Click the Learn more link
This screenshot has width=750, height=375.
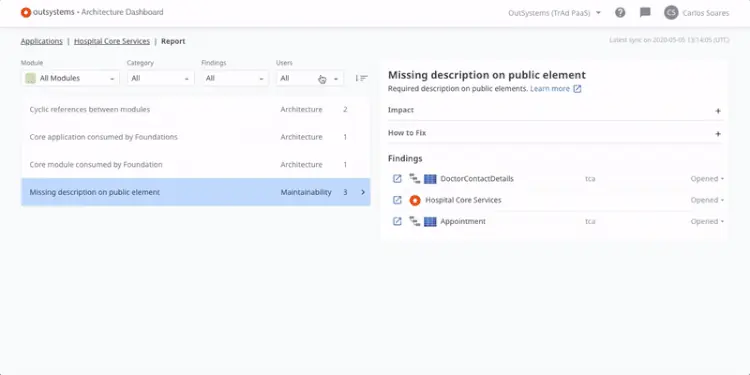pyautogui.click(x=550, y=88)
